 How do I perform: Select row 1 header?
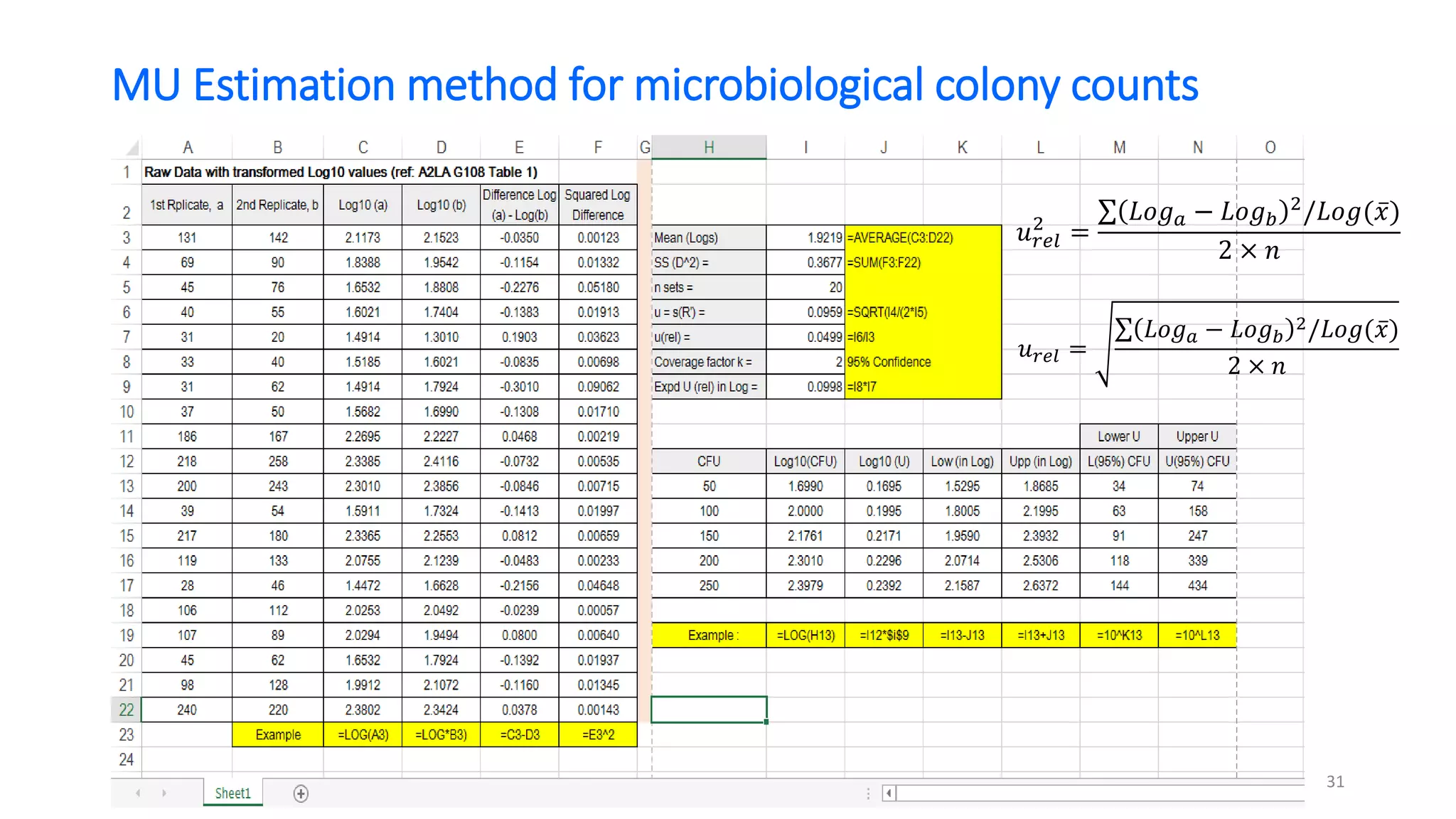(x=127, y=172)
